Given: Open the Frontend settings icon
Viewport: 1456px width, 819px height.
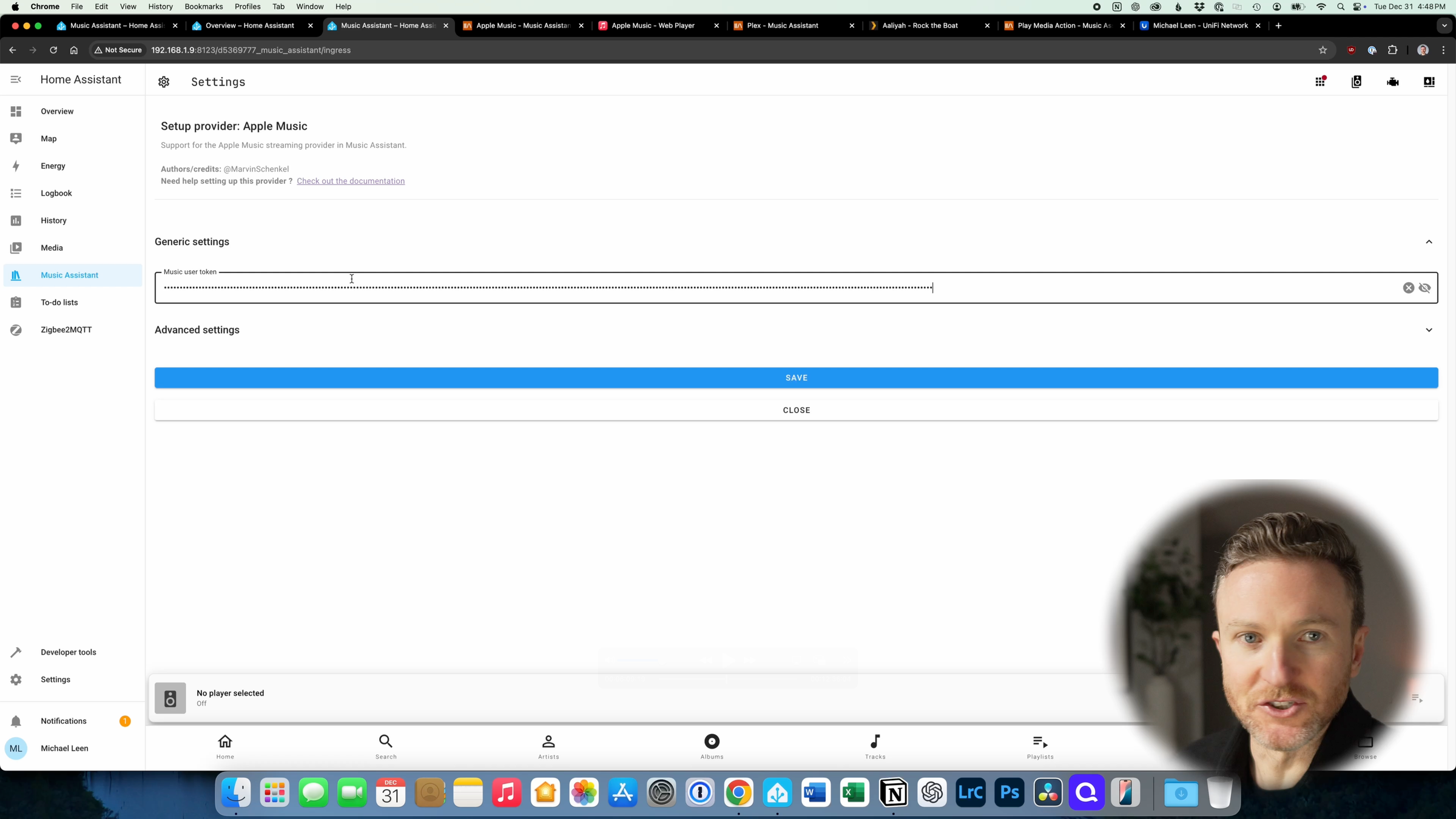Looking at the screenshot, I should [1429, 81].
